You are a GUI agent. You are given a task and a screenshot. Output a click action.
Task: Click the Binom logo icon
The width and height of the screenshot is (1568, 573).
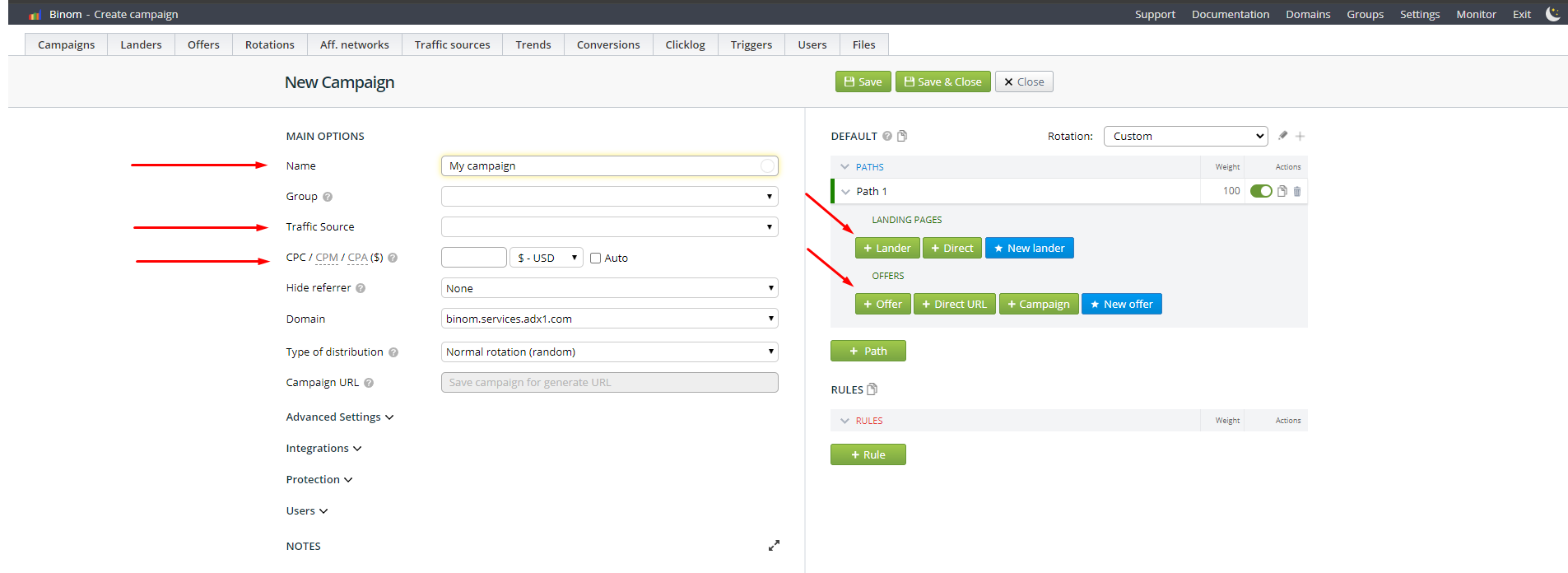[35, 15]
